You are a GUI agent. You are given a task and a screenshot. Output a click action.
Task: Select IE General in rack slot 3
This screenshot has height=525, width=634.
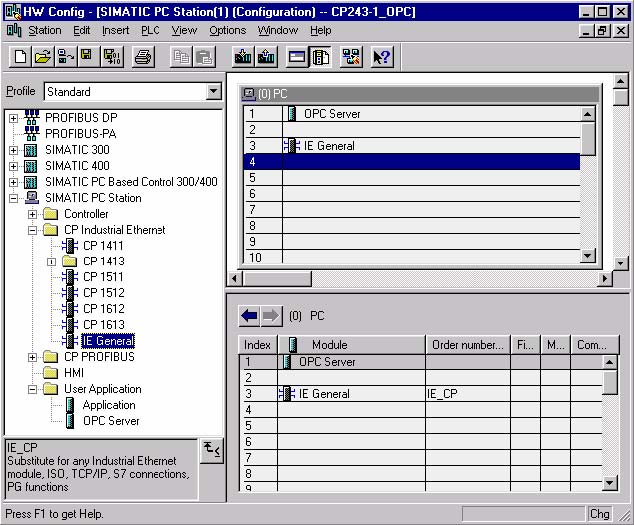click(412, 146)
